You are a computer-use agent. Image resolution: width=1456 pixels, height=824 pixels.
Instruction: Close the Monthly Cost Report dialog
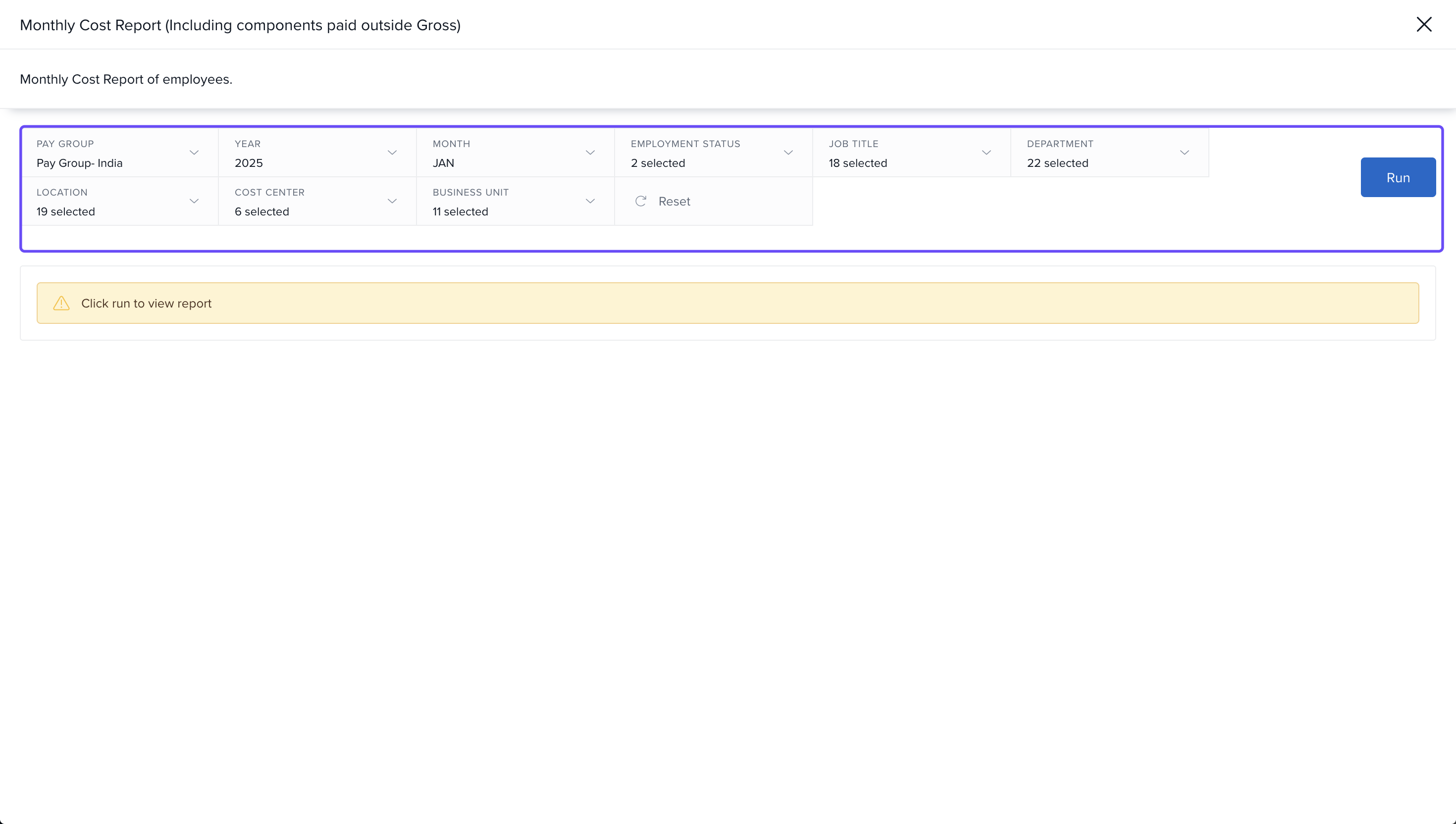1424,24
